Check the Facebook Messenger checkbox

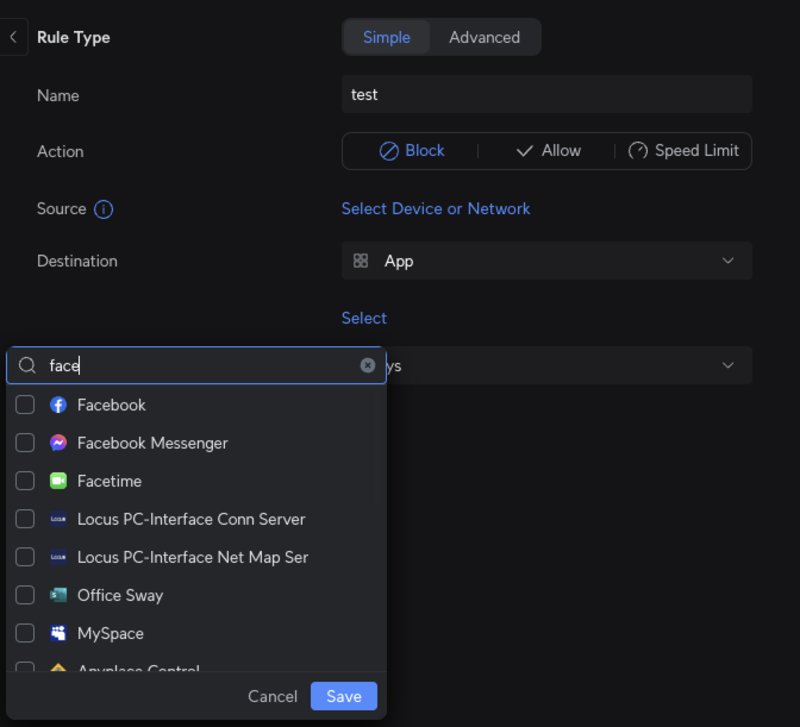coord(25,443)
